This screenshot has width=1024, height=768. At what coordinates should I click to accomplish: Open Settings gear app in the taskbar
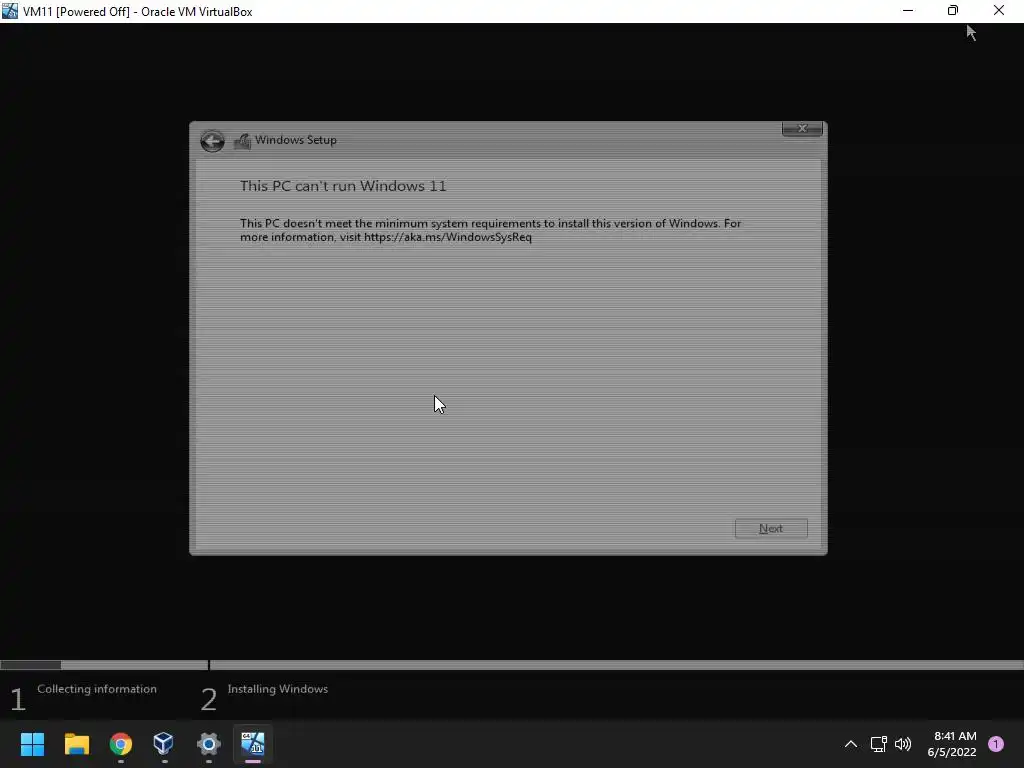coord(208,744)
